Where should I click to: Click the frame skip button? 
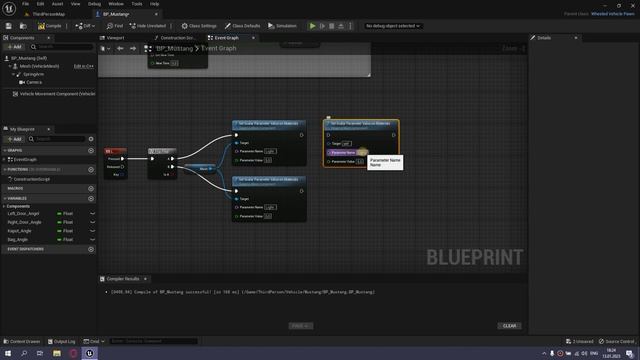tap(322, 26)
